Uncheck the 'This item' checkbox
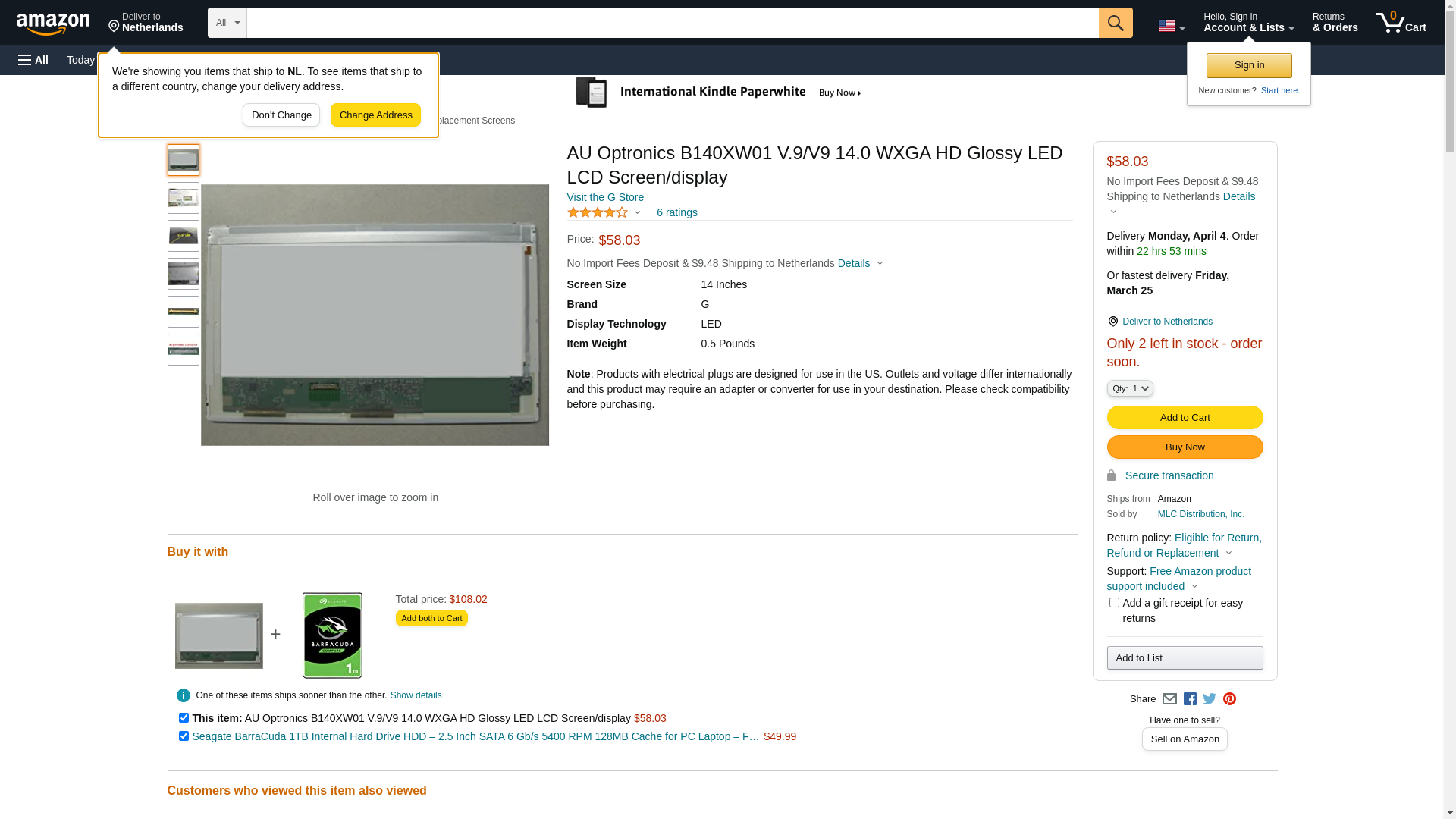 coord(184,717)
